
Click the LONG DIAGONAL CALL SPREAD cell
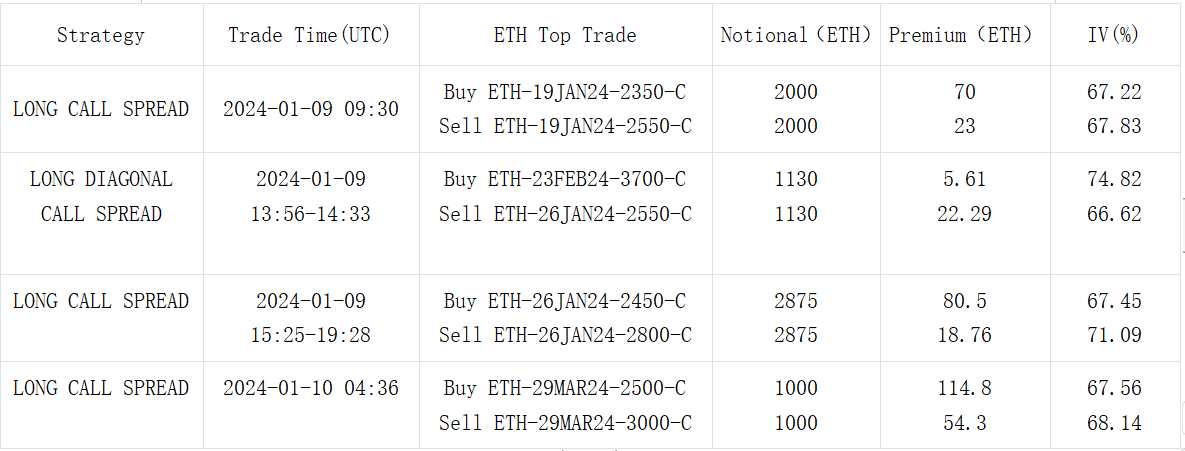(101, 197)
